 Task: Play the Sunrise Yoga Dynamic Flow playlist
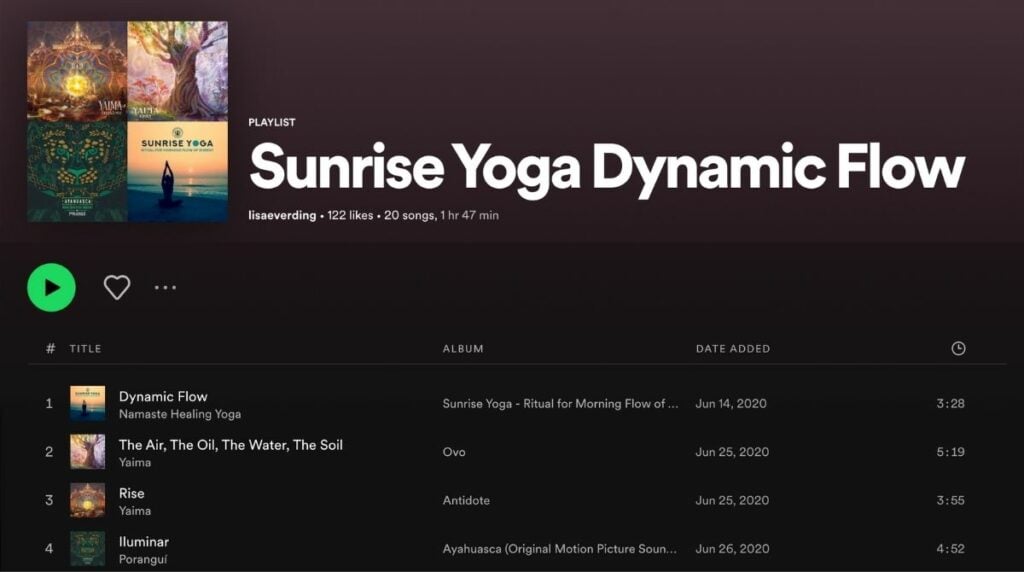coord(52,287)
